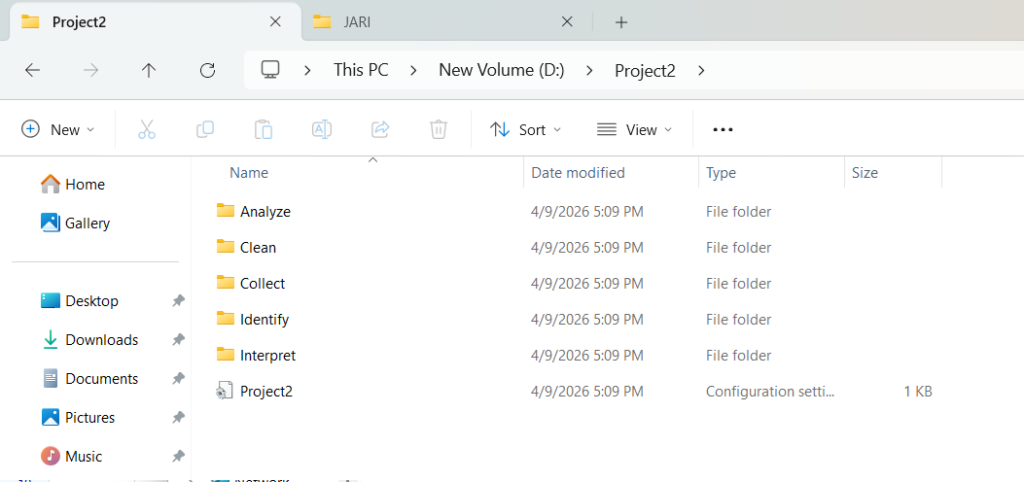
Task: Sort by the Date modified column
Action: click(x=578, y=172)
